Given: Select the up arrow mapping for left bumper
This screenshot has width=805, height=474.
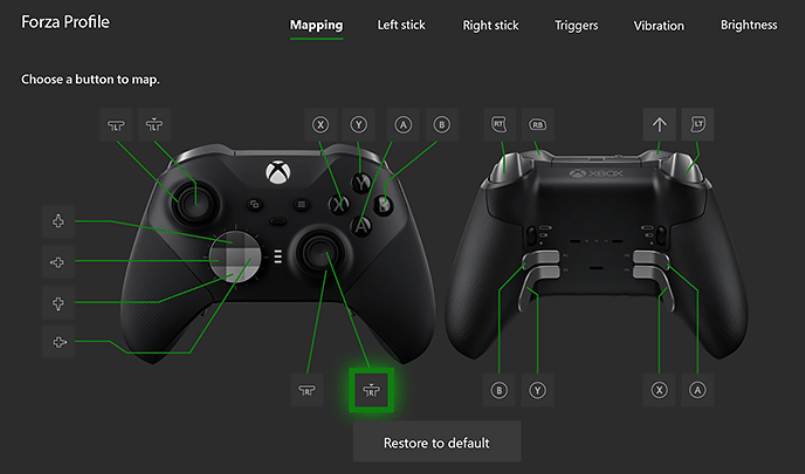Looking at the screenshot, I should (x=659, y=125).
